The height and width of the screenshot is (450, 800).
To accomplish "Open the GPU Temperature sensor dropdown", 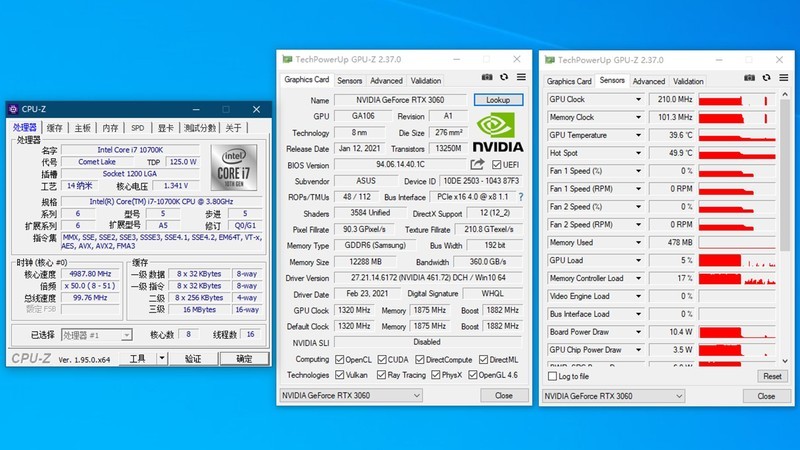I will (x=638, y=135).
